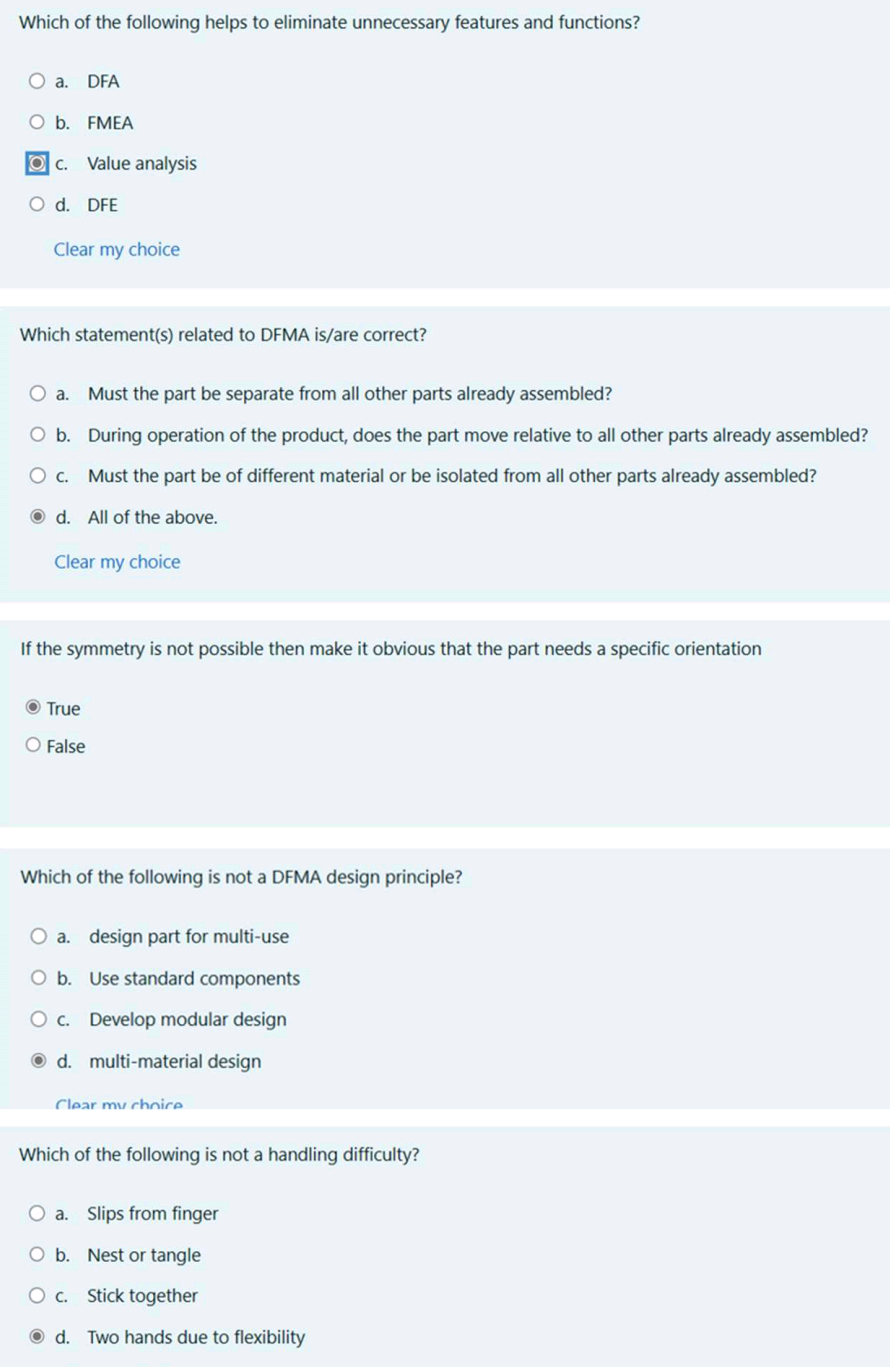This screenshot has width=890, height=1367.
Task: Mark False for the symmetry question
Action: [x=32, y=744]
